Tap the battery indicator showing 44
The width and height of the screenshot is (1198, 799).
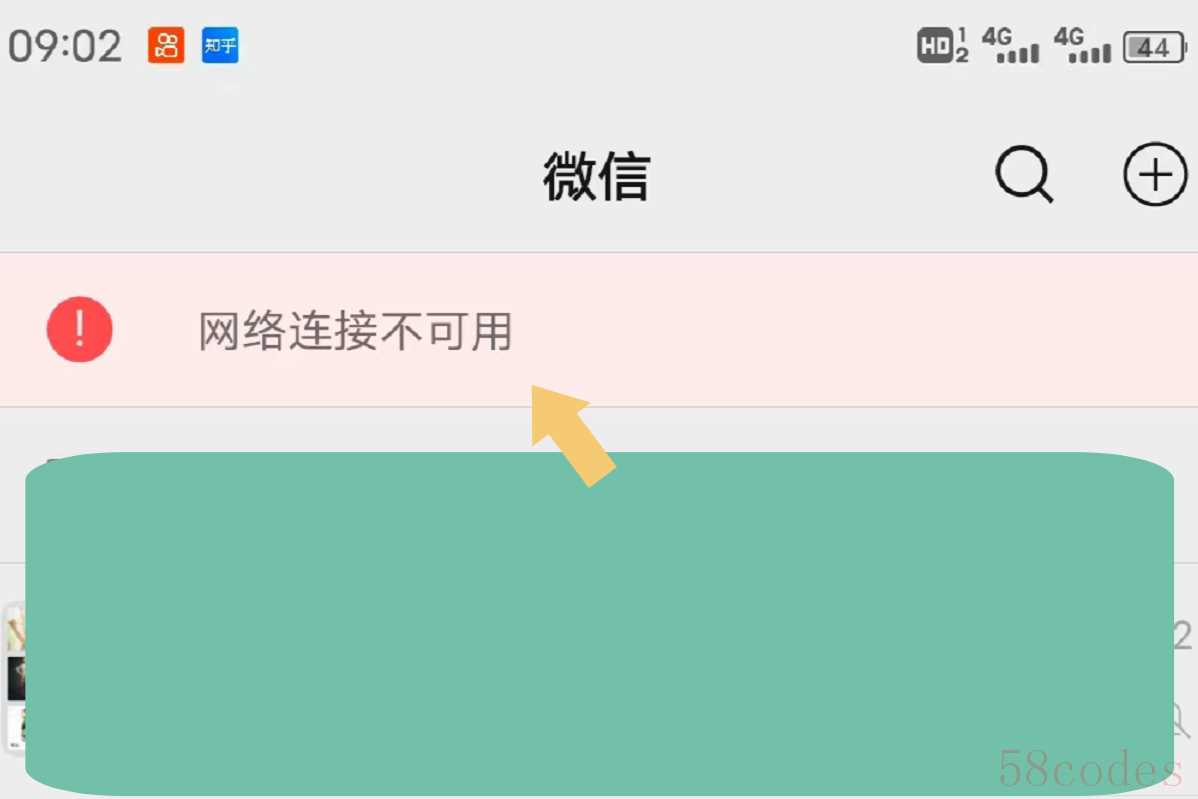[x=1154, y=47]
